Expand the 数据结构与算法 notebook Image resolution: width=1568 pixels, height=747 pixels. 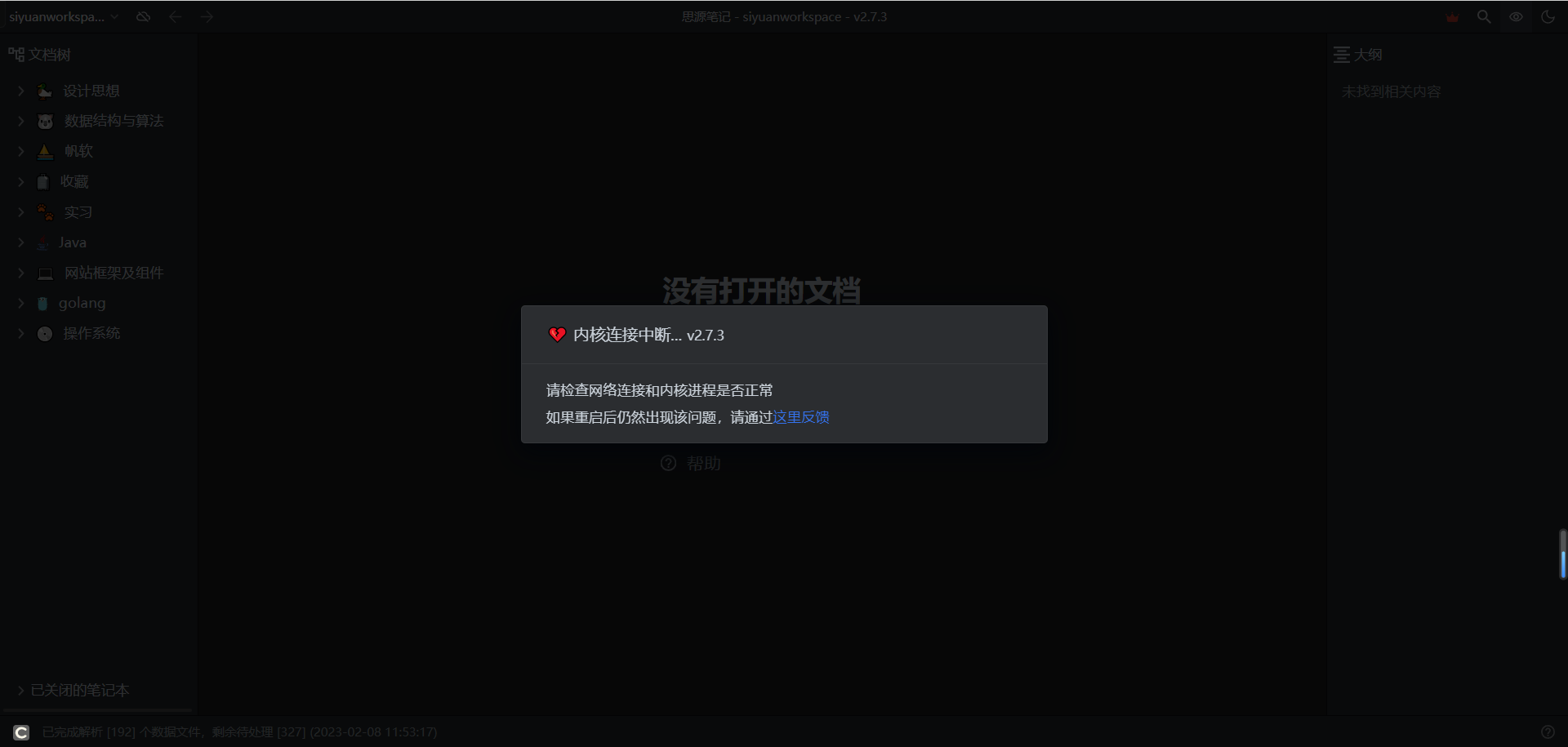tap(21, 121)
